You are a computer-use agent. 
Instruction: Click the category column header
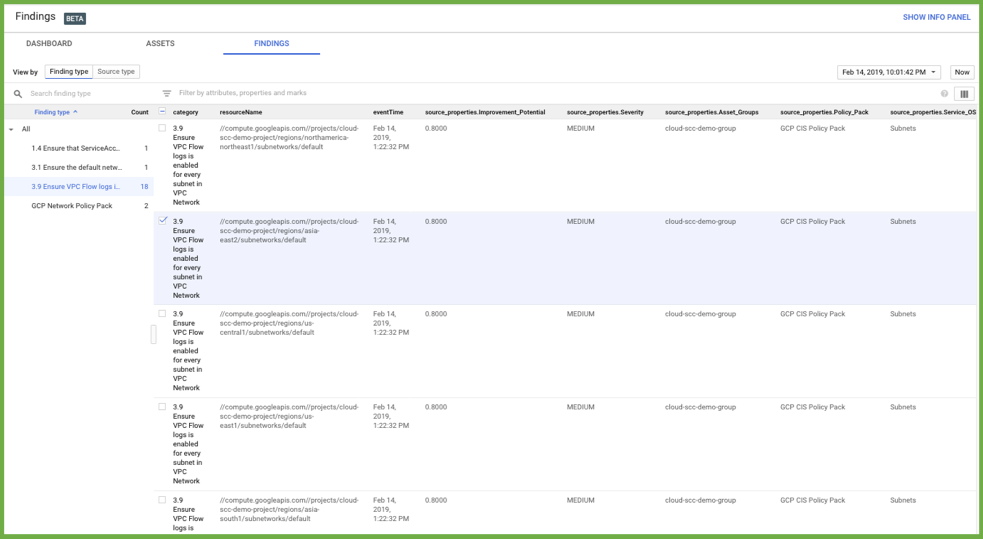tap(185, 112)
